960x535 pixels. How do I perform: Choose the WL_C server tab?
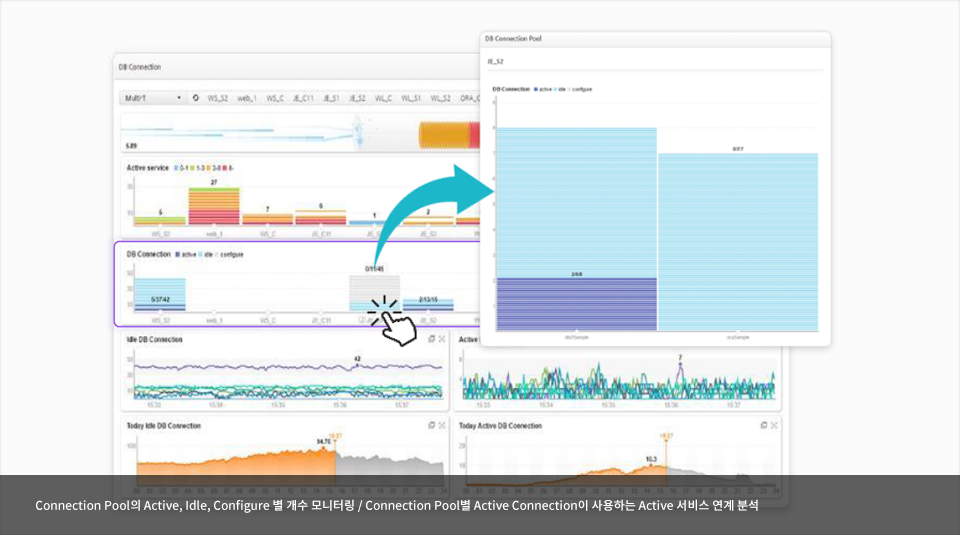pyautogui.click(x=383, y=98)
